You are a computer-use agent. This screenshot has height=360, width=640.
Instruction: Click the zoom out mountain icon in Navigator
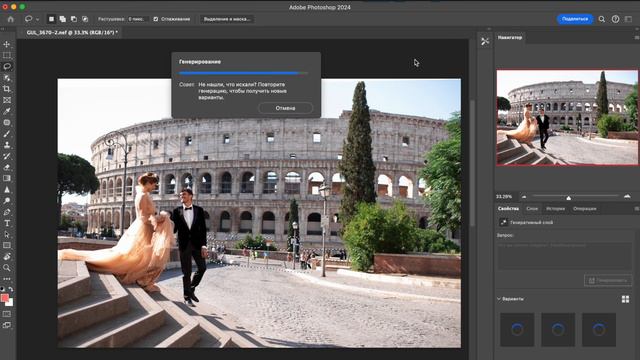click(x=524, y=197)
